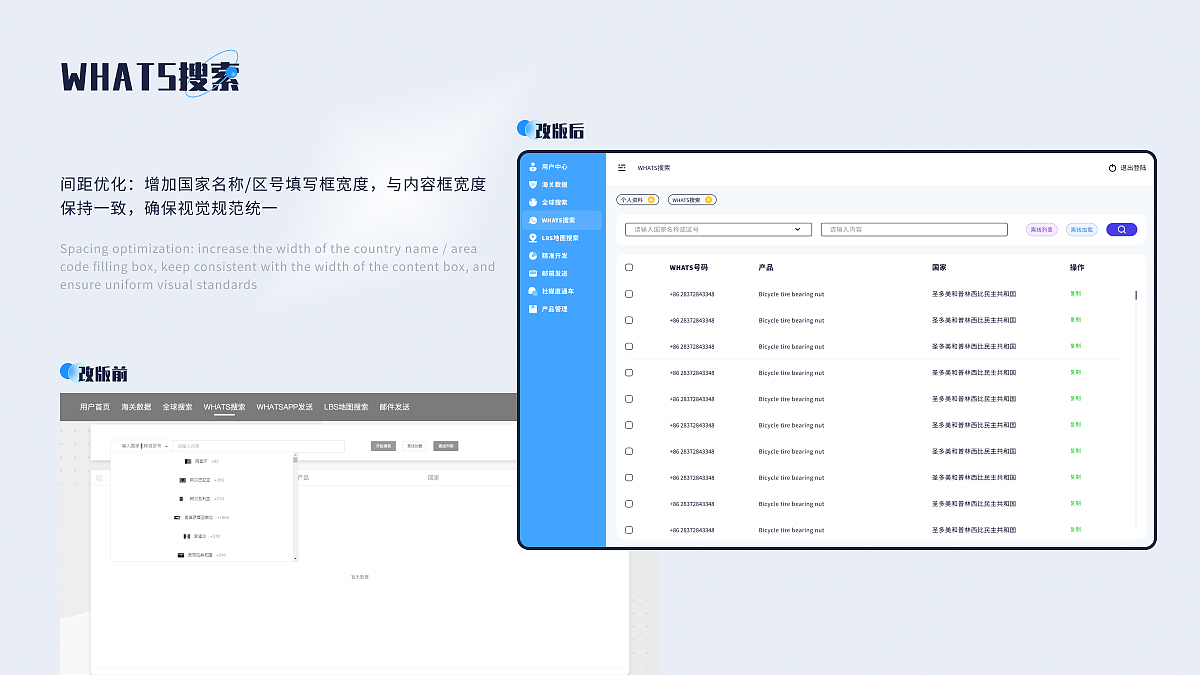Click the 国家 column header in 改版前 table
The height and width of the screenshot is (675, 1200).
coord(433,478)
